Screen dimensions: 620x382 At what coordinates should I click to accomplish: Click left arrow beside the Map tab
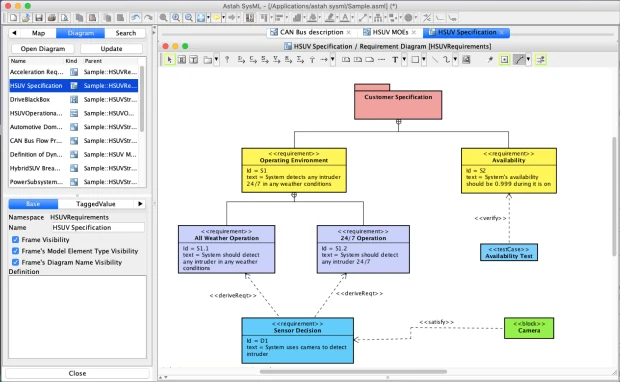[14, 33]
